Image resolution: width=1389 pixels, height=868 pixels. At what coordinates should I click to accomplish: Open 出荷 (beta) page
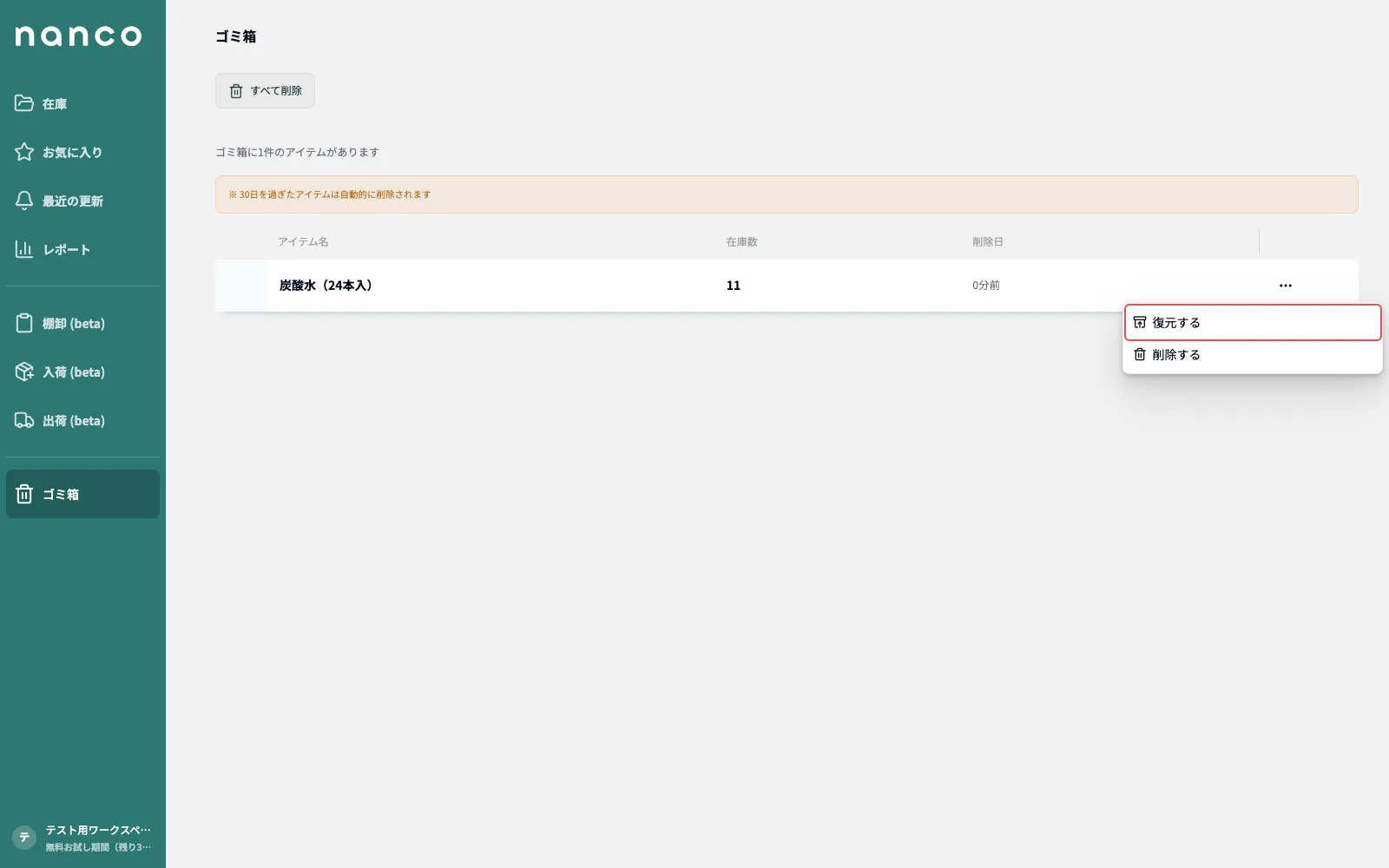point(82,420)
